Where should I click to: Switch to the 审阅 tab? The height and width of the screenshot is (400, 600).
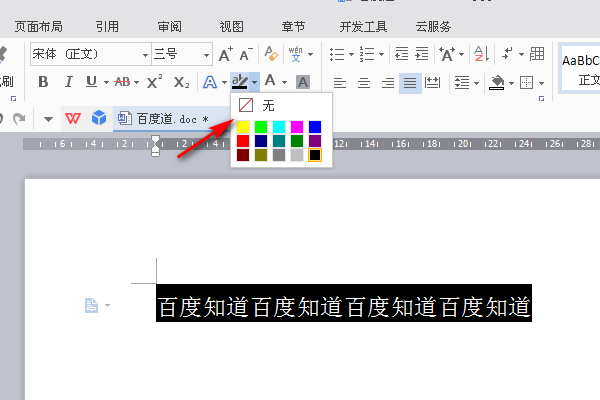(x=170, y=27)
